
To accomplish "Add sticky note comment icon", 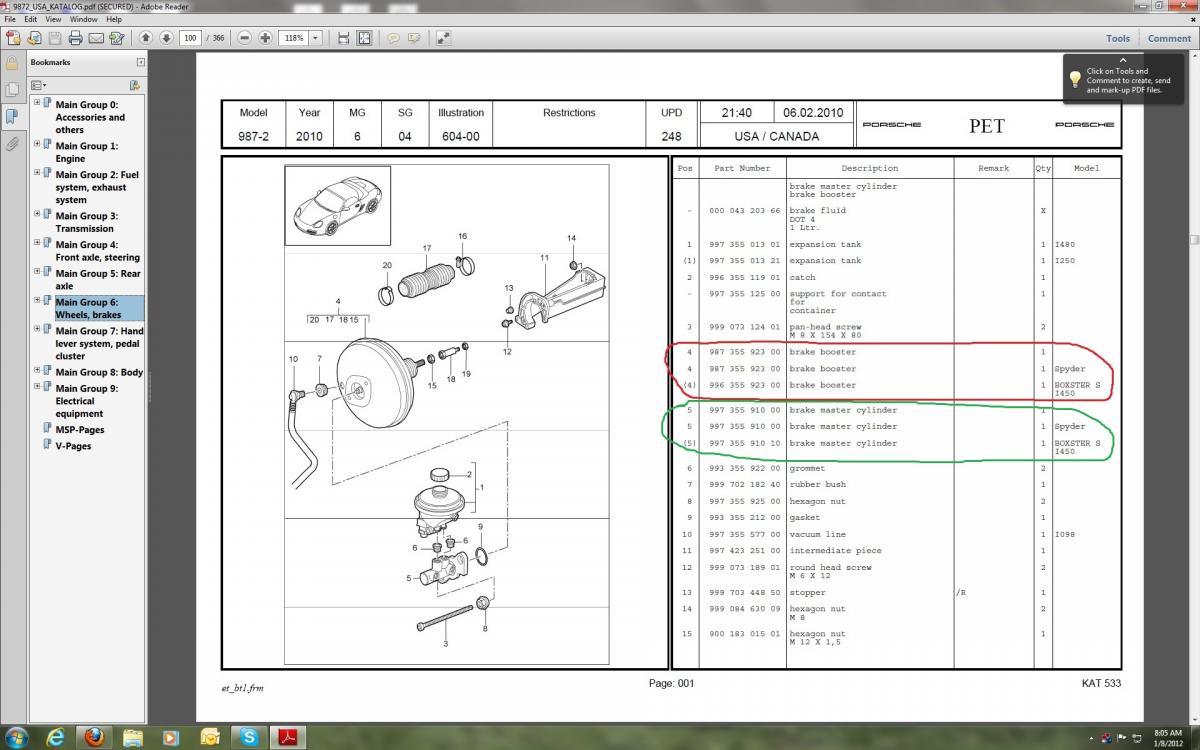I will (393, 38).
